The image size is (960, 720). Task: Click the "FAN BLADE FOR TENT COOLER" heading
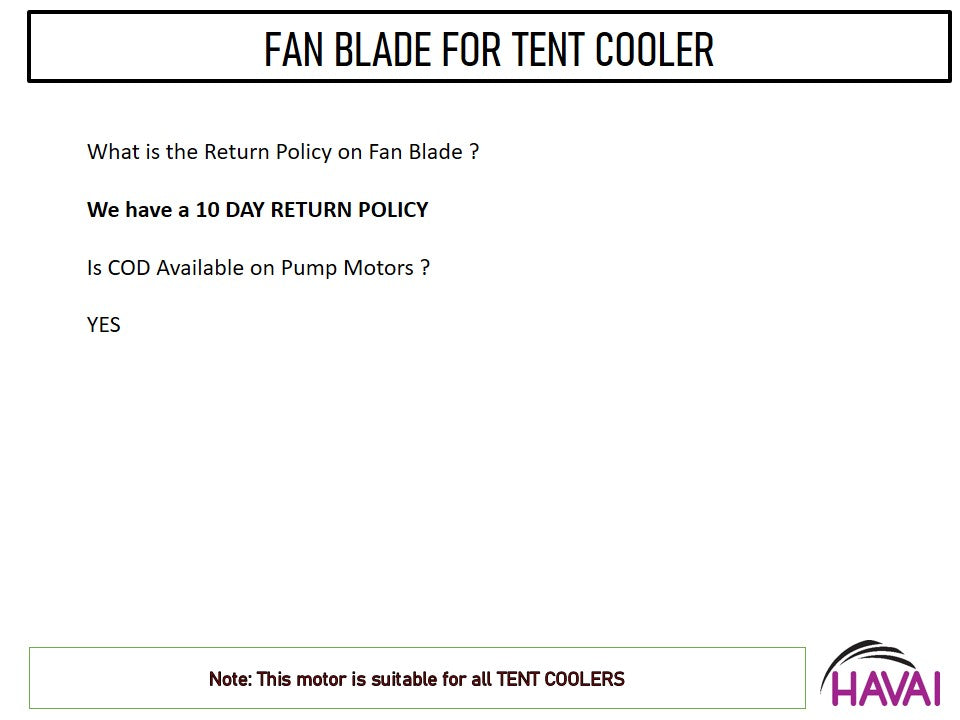tap(489, 49)
